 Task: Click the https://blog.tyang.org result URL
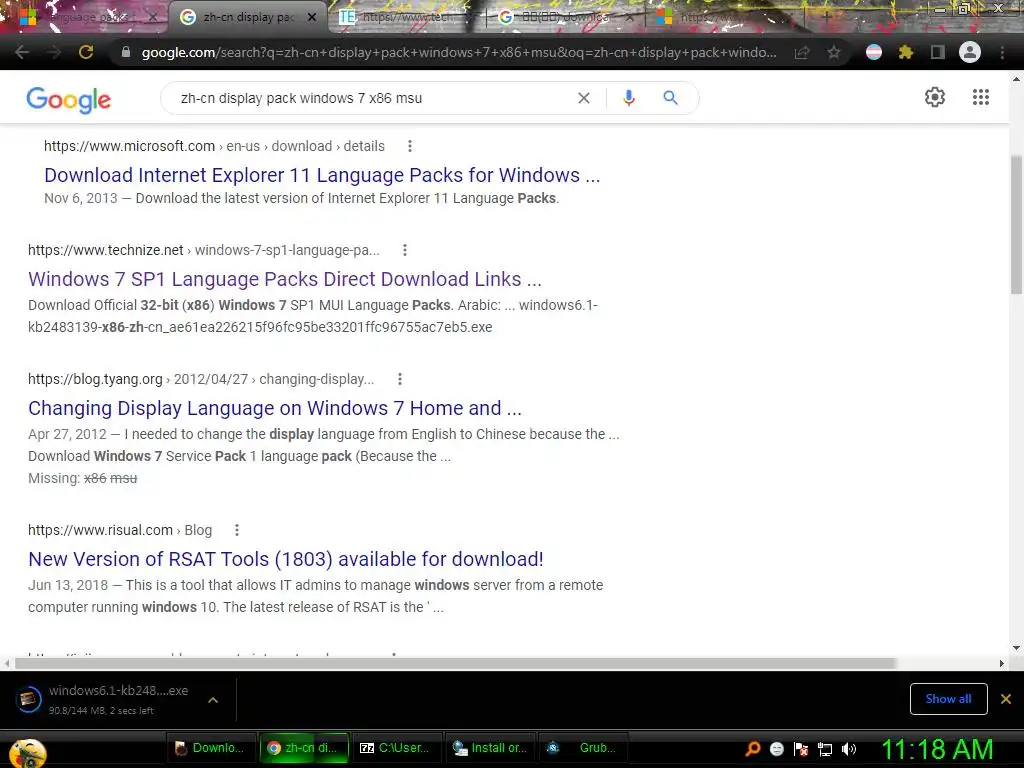pos(95,379)
